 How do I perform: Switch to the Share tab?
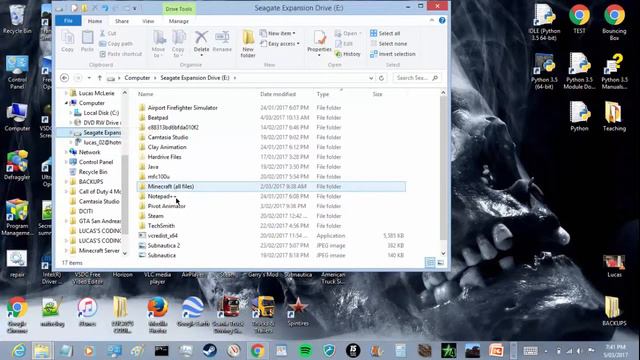point(122,21)
